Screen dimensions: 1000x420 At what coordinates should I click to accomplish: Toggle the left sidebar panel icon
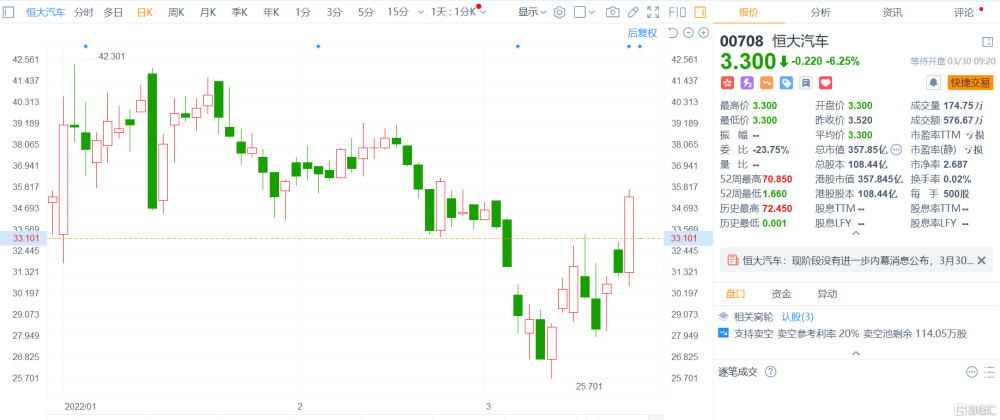[x=9, y=12]
